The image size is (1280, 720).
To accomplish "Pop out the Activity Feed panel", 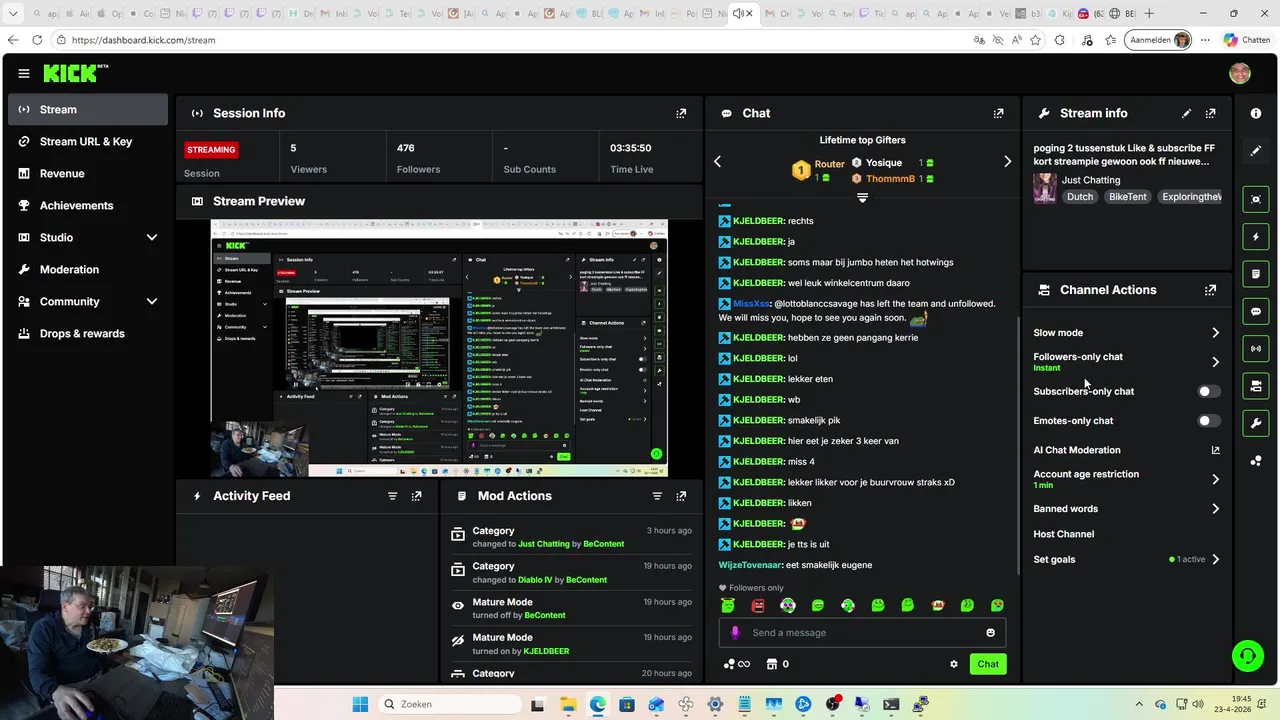I will [x=417, y=496].
